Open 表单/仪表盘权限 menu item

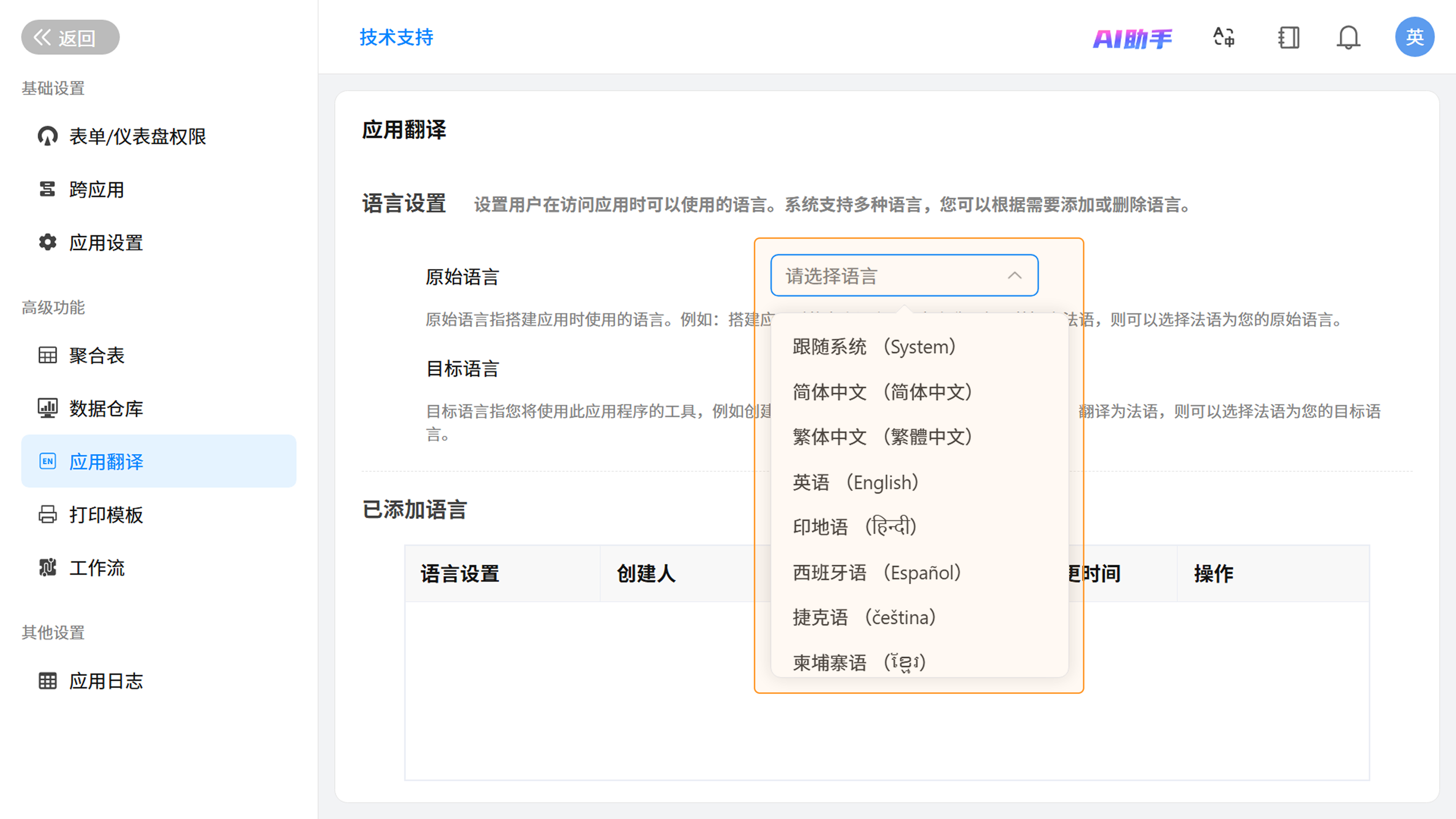[x=159, y=136]
